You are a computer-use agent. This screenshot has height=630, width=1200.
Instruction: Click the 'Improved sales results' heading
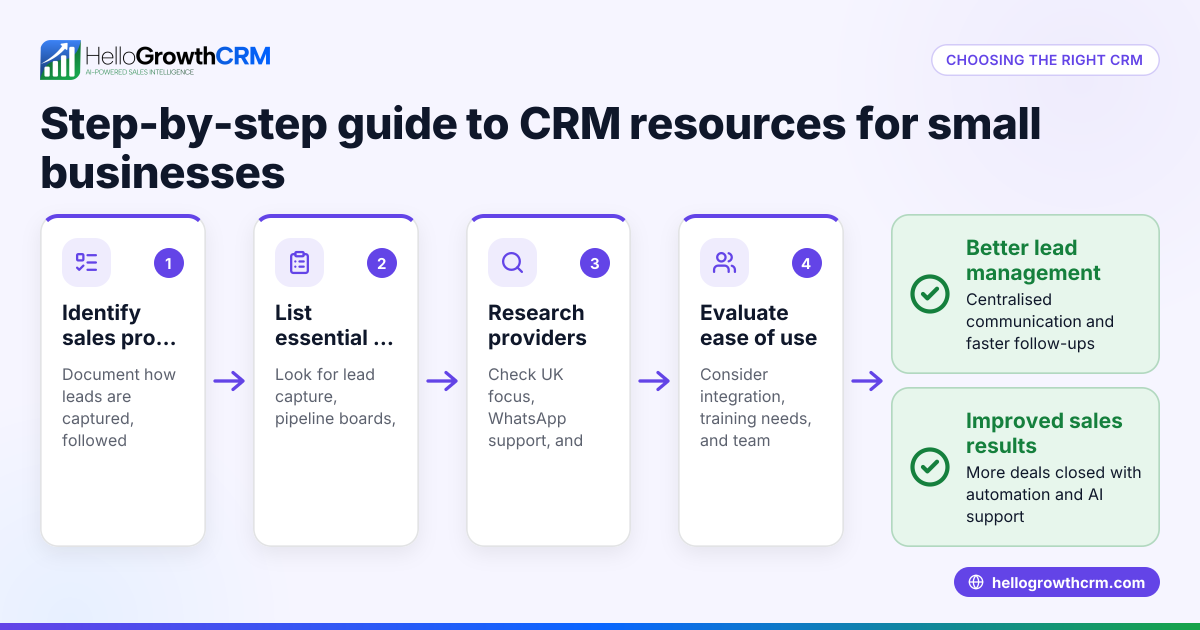[x=1044, y=433]
